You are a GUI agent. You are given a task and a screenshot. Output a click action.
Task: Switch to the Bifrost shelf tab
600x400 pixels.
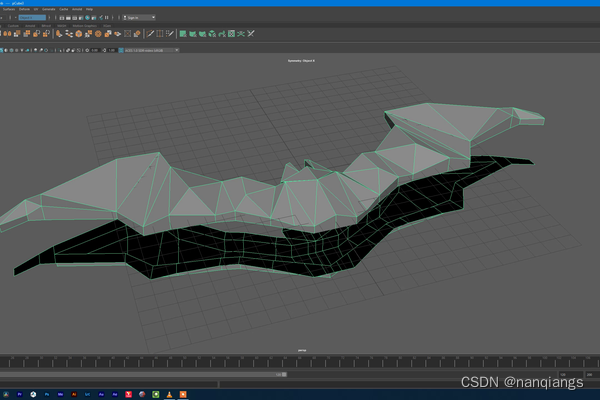click(x=46, y=26)
